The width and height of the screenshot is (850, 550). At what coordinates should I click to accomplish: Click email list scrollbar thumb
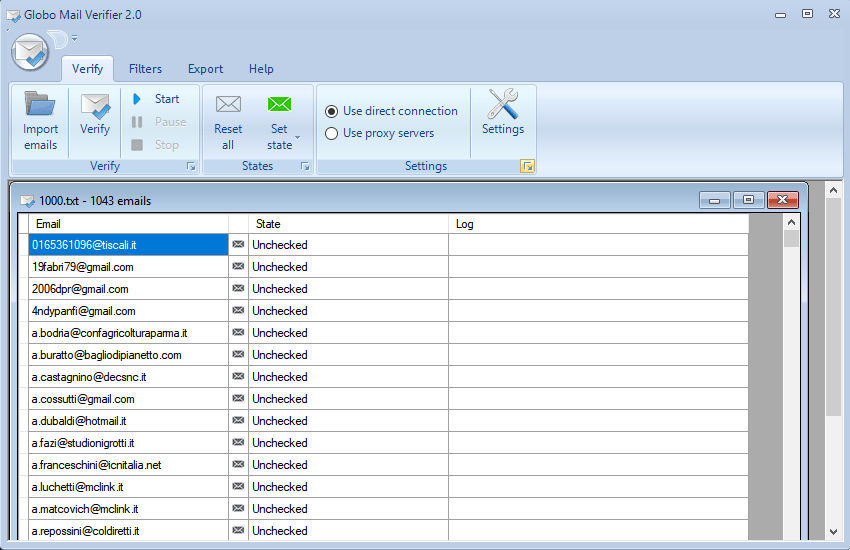791,238
